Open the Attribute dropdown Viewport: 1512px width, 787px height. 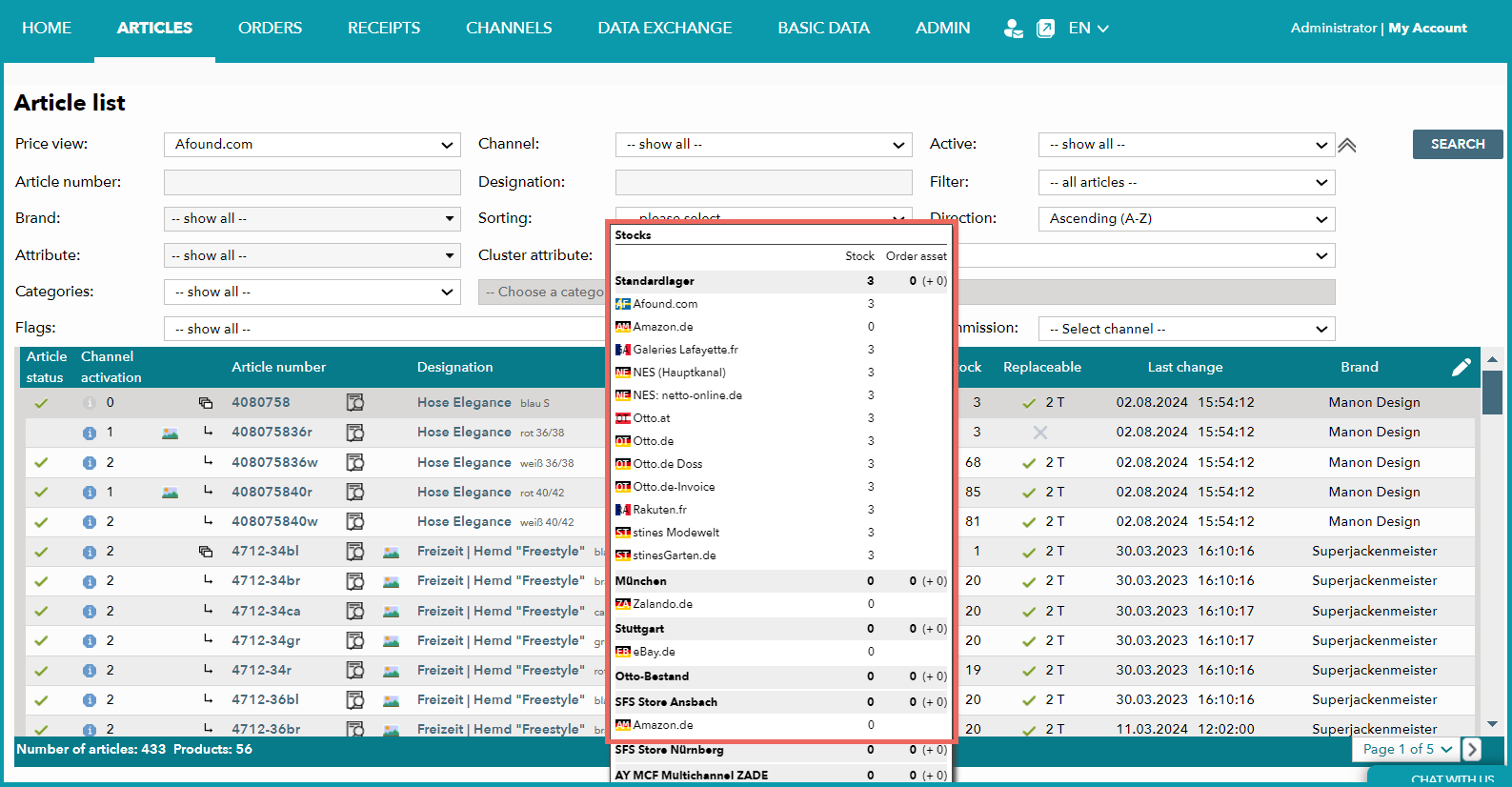click(x=312, y=255)
